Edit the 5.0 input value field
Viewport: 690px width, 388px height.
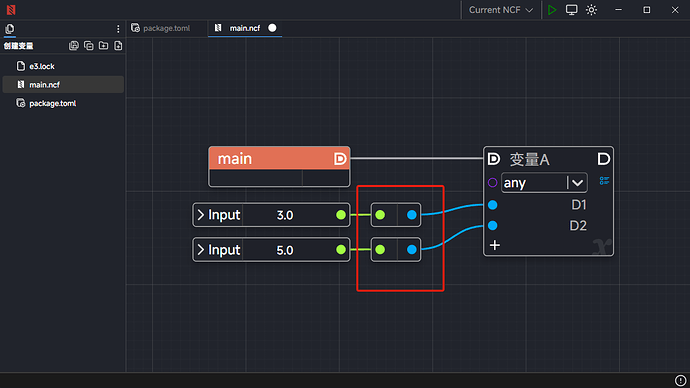coord(285,250)
